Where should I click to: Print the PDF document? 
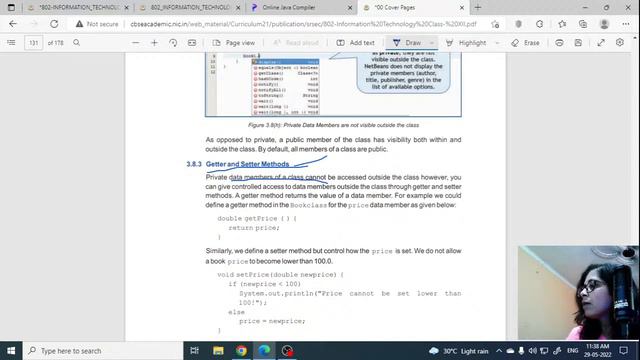pyautogui.click(x=559, y=42)
